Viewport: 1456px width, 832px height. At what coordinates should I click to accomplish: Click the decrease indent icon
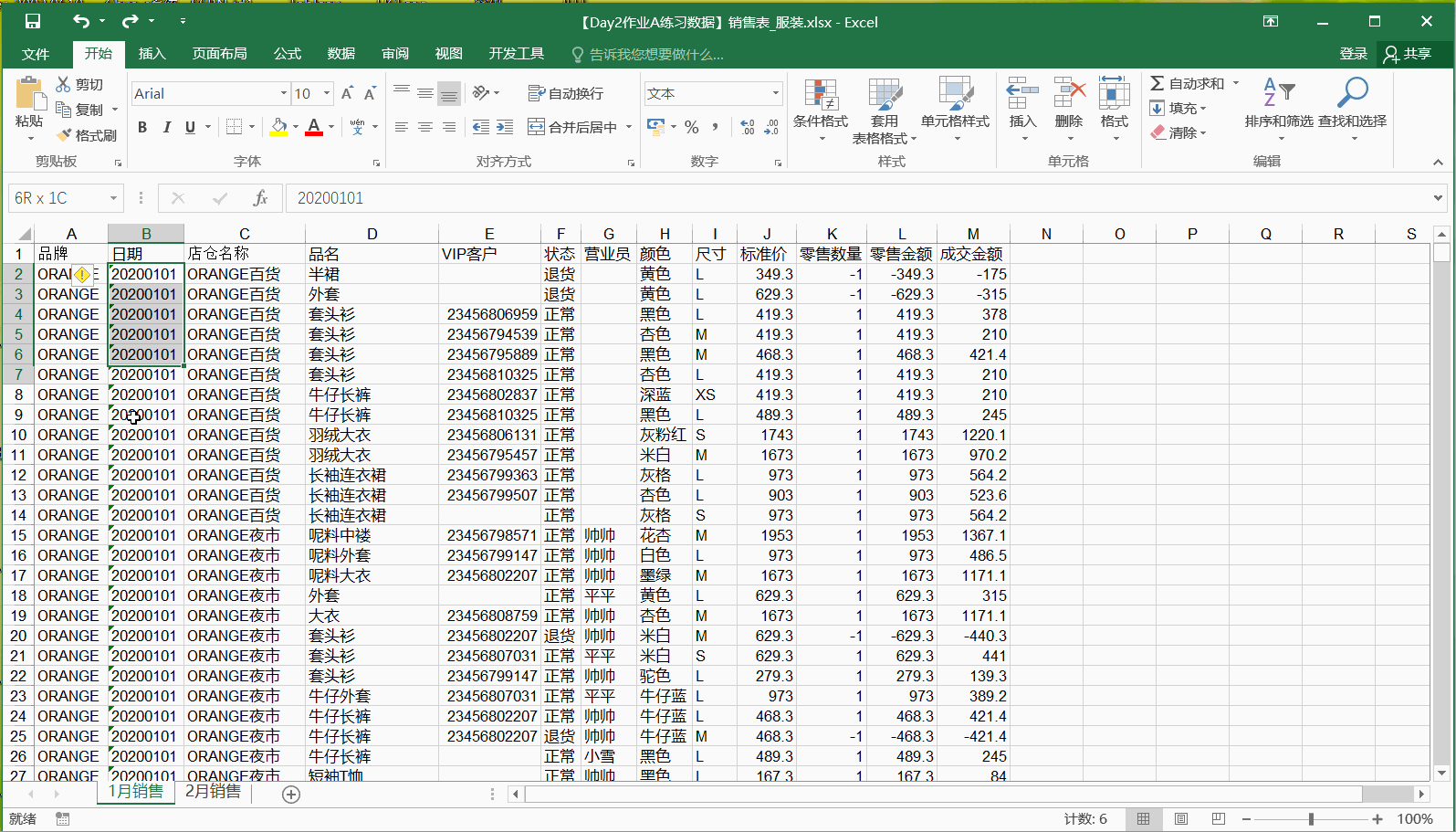pyautogui.click(x=481, y=127)
